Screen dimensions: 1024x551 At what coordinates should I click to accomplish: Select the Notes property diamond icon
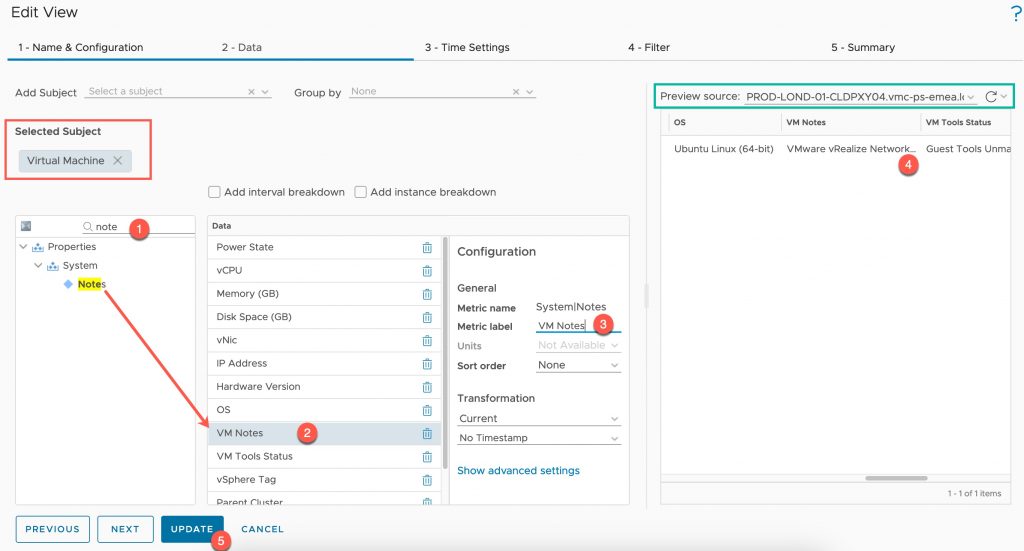tap(68, 284)
